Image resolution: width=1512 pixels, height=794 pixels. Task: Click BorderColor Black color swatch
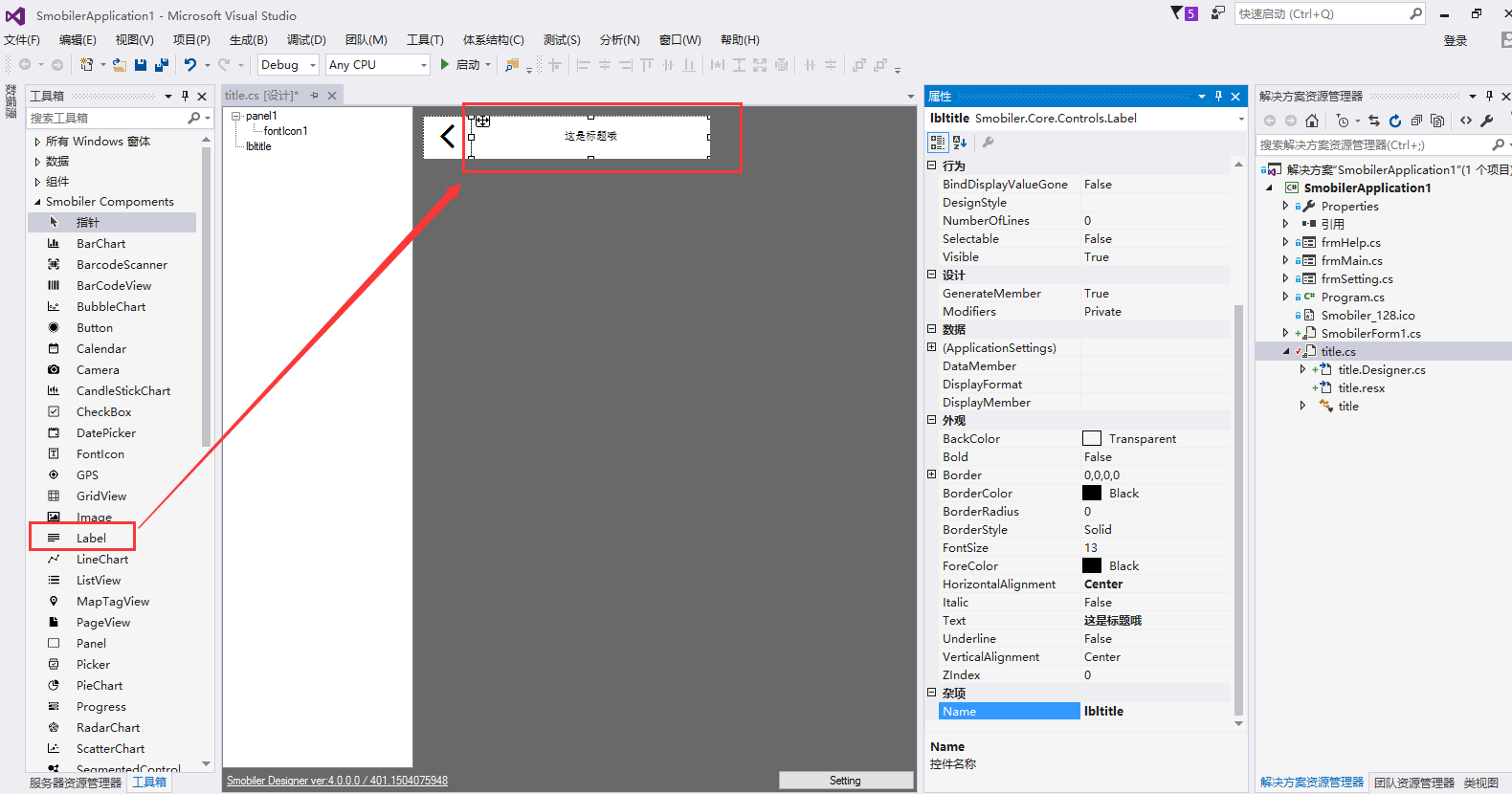point(1092,493)
